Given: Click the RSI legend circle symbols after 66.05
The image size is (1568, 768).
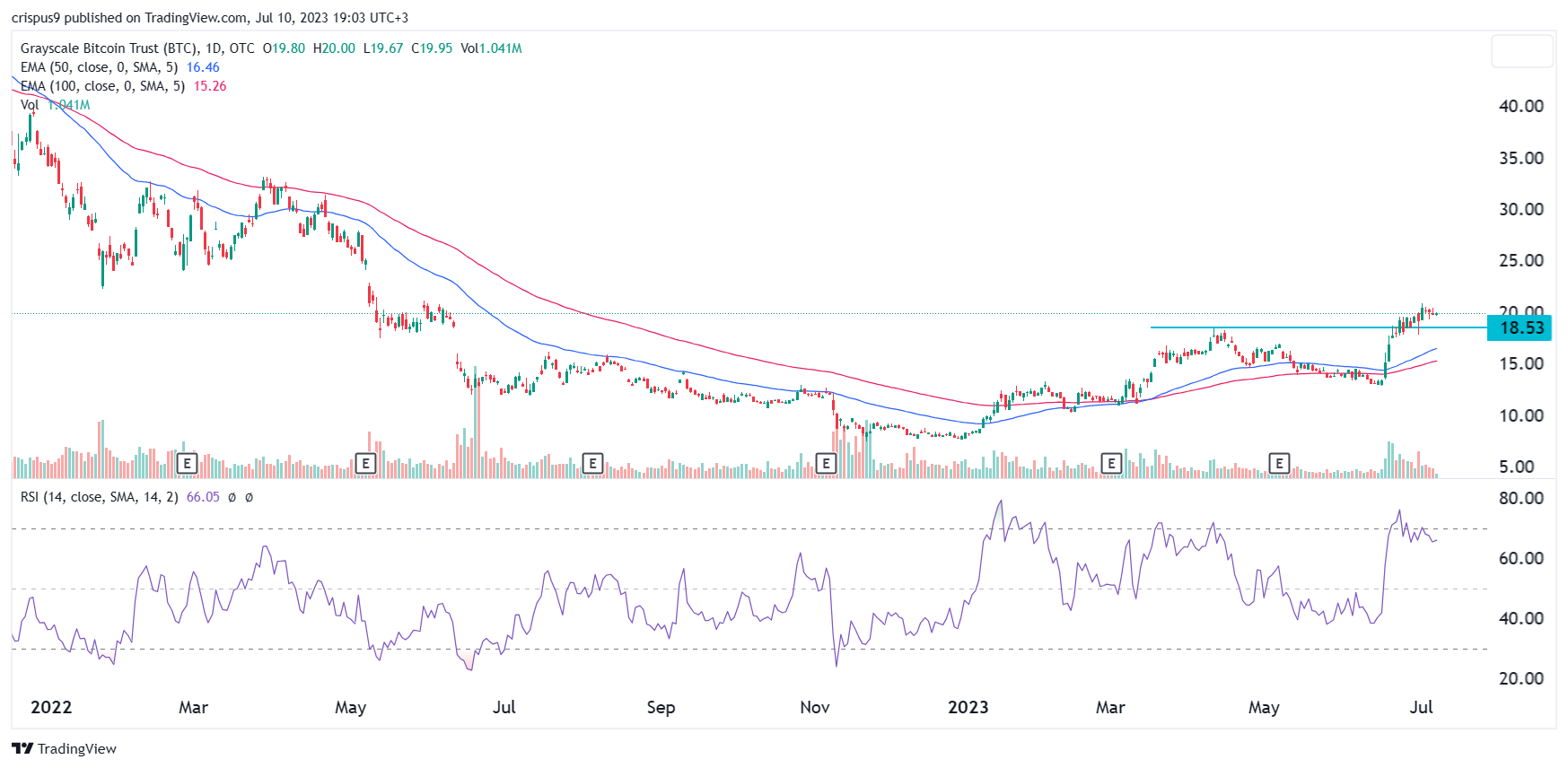Looking at the screenshot, I should pos(241,497).
